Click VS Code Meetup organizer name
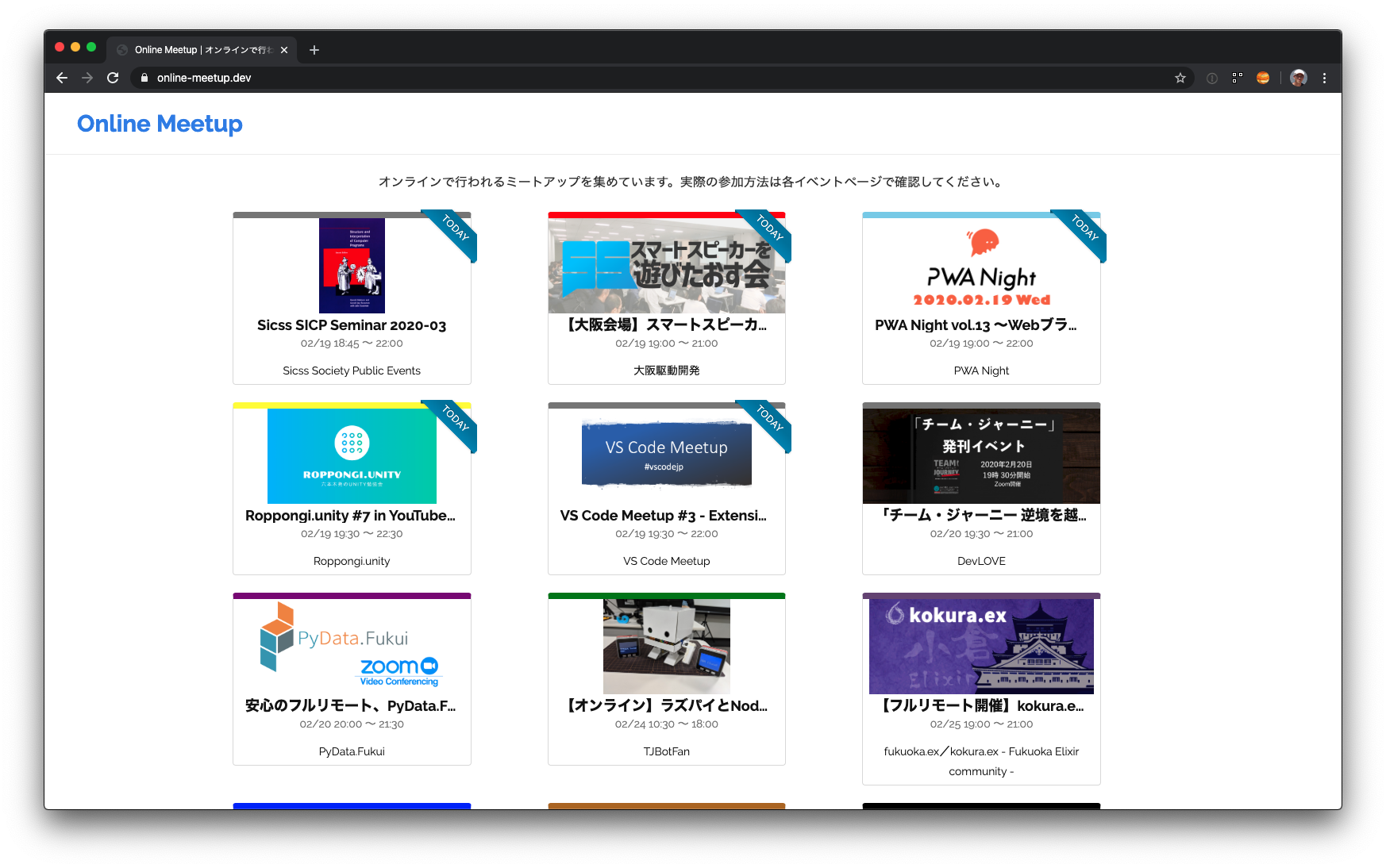 click(x=667, y=561)
